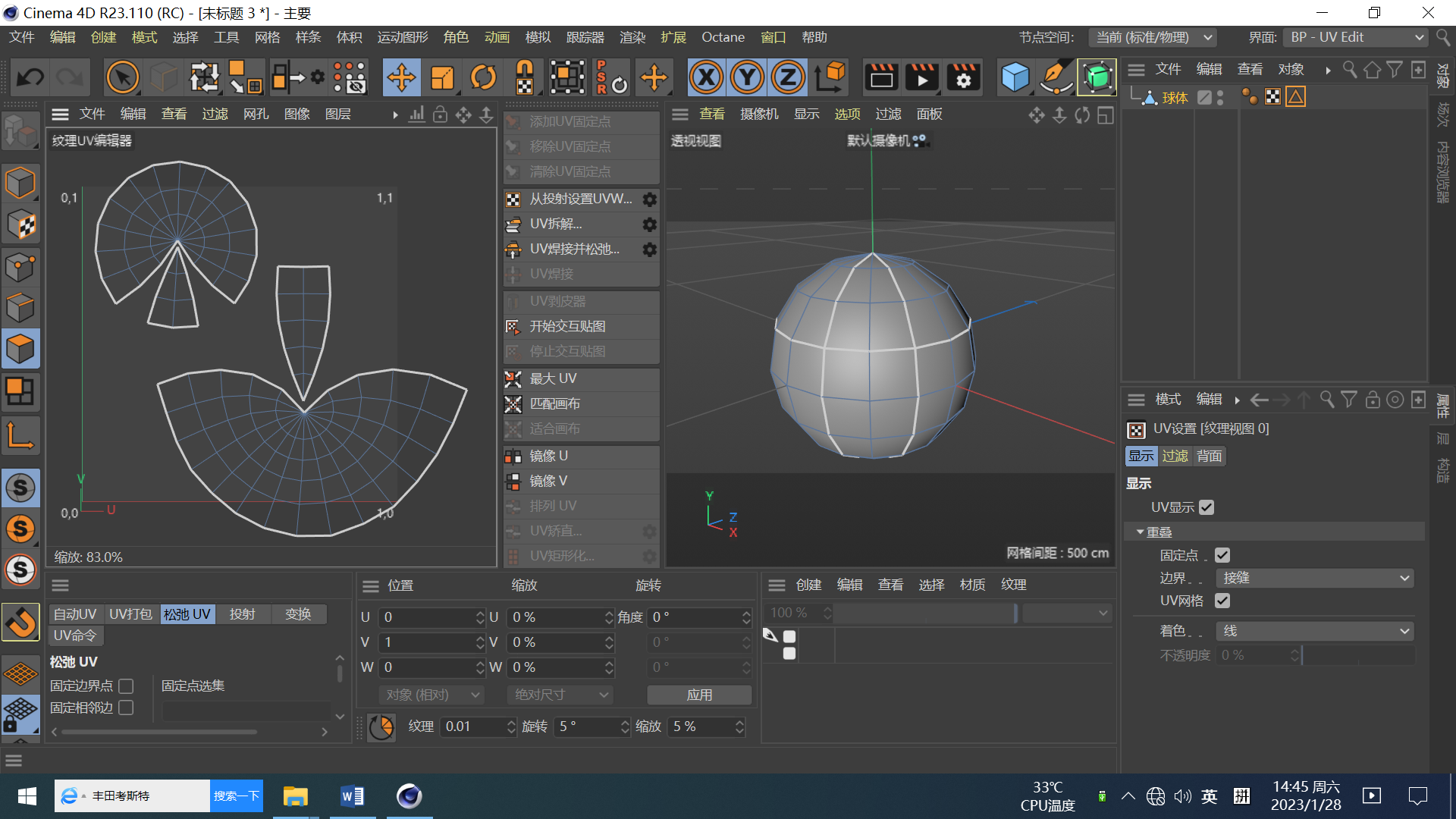
Task: Open the 边界 接缝 dropdown
Action: [x=1315, y=578]
